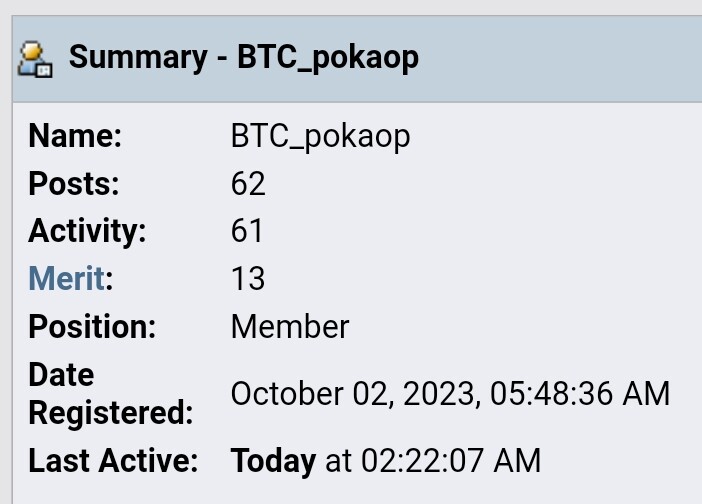The width and height of the screenshot is (702, 504).
Task: Click the Name: label
Action: pos(75,136)
